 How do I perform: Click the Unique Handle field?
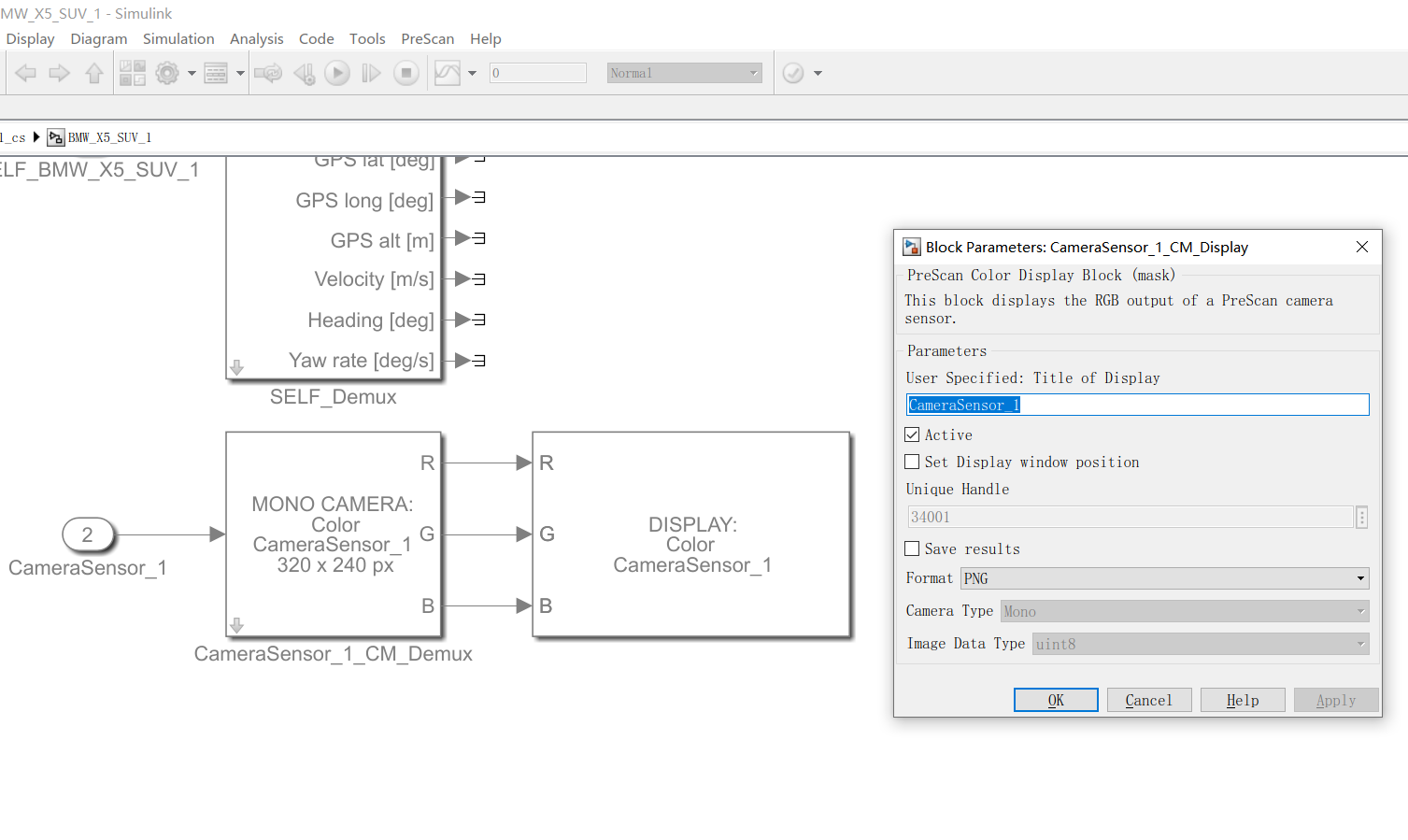point(1130,517)
